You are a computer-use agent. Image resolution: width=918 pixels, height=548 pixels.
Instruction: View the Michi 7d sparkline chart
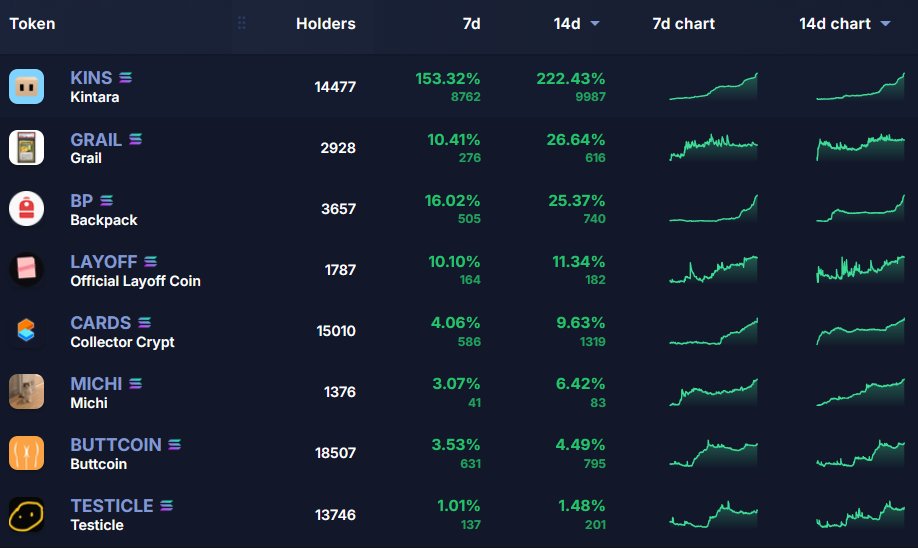coord(713,392)
